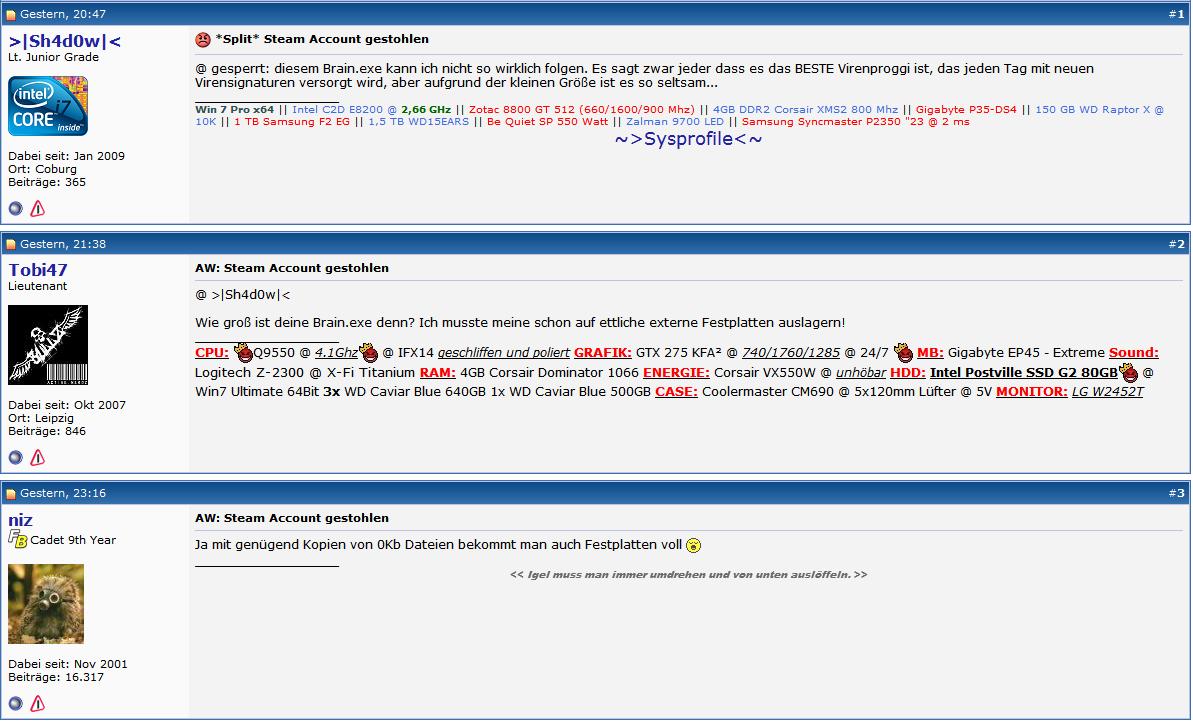
Task: Click niz signature quote about Igel
Action: 689,575
